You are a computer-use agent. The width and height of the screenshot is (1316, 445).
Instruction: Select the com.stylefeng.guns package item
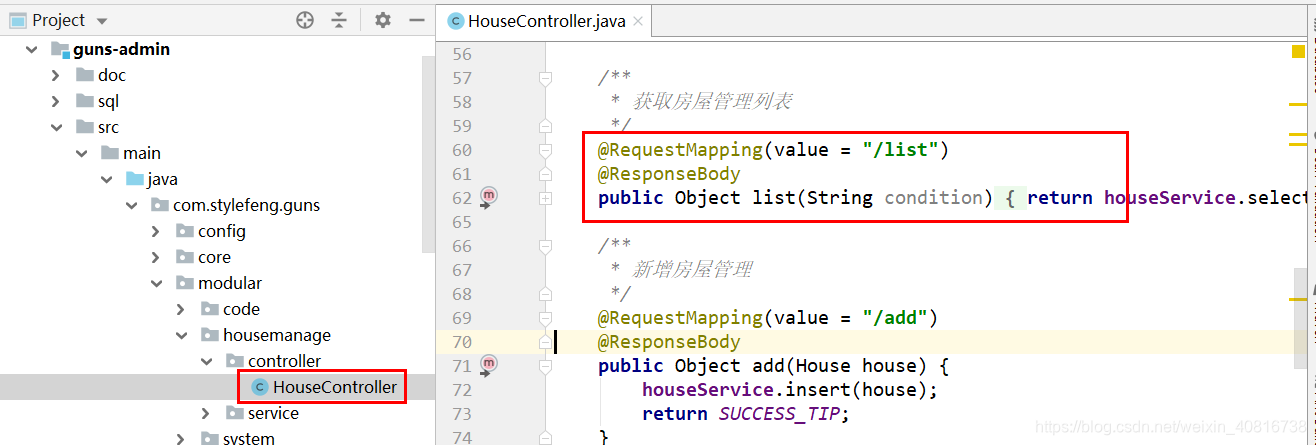246,205
